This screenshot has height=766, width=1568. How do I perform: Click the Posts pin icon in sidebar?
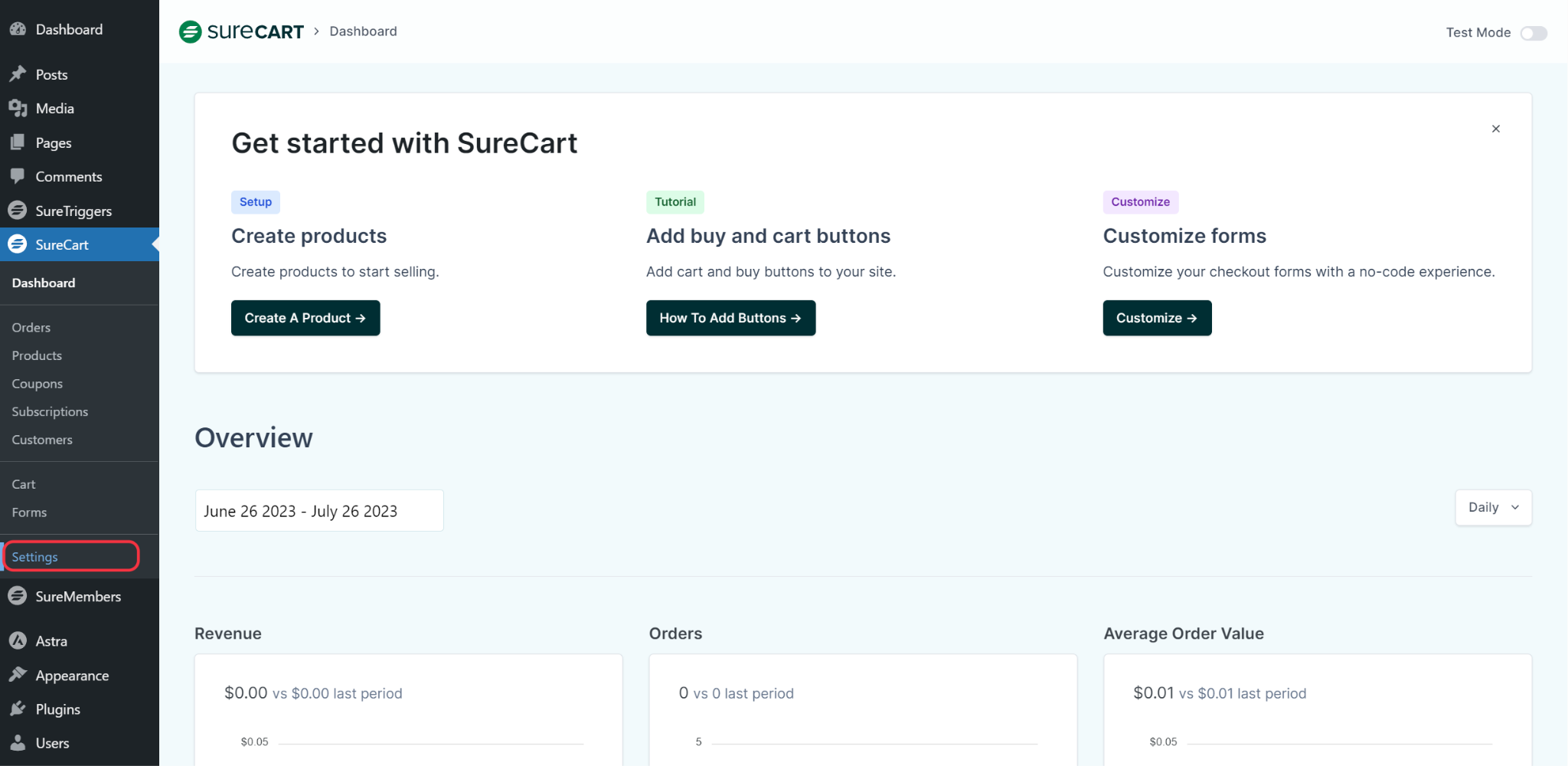pyautogui.click(x=18, y=74)
